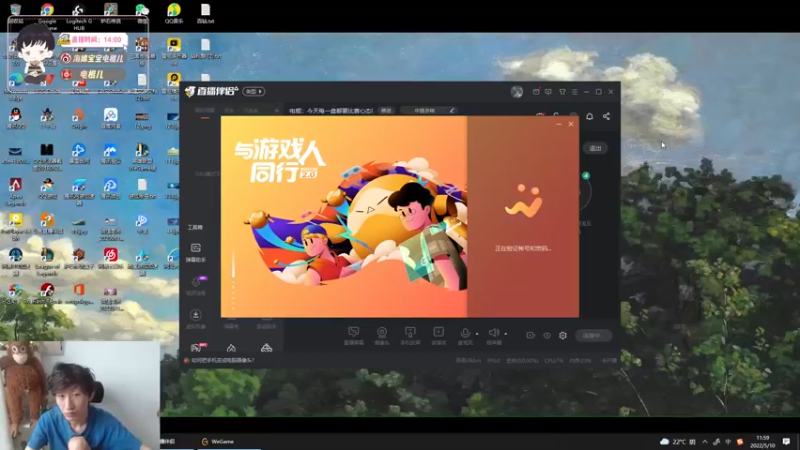800x450 pixels.
Task: Close the WeGame login splash window
Action: (x=571, y=124)
